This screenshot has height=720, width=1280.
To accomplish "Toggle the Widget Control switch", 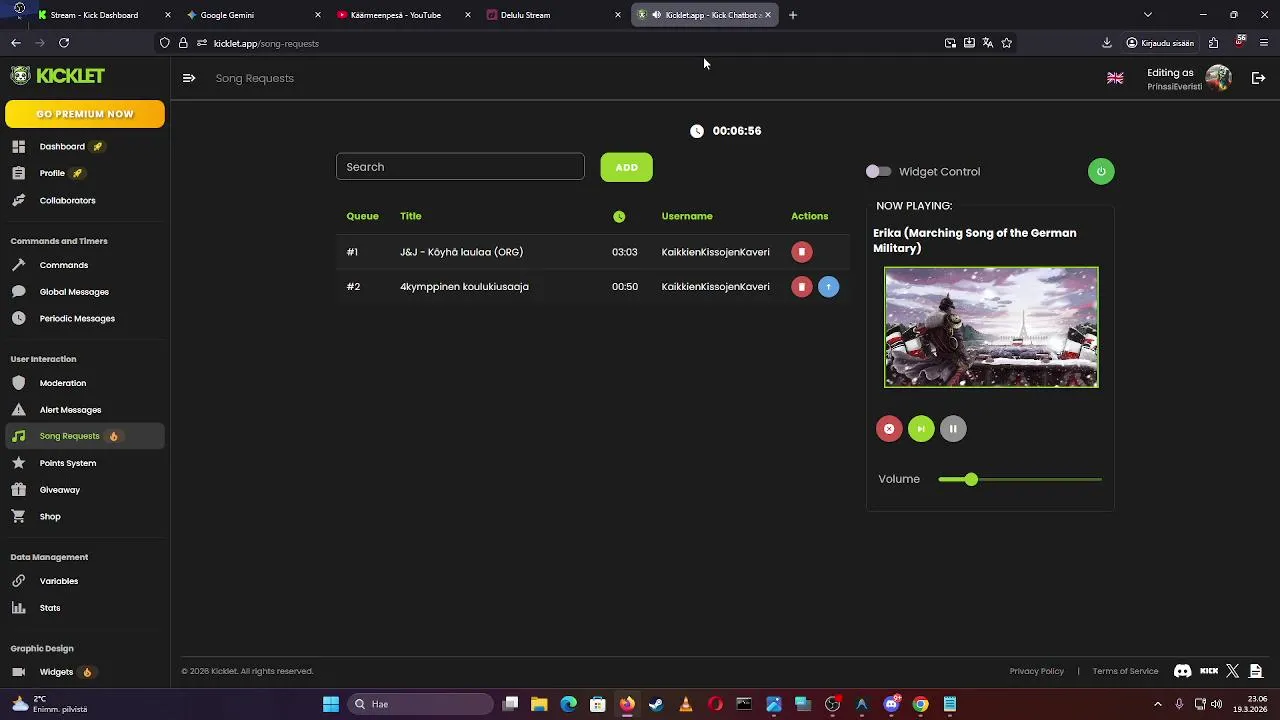I will (x=878, y=171).
